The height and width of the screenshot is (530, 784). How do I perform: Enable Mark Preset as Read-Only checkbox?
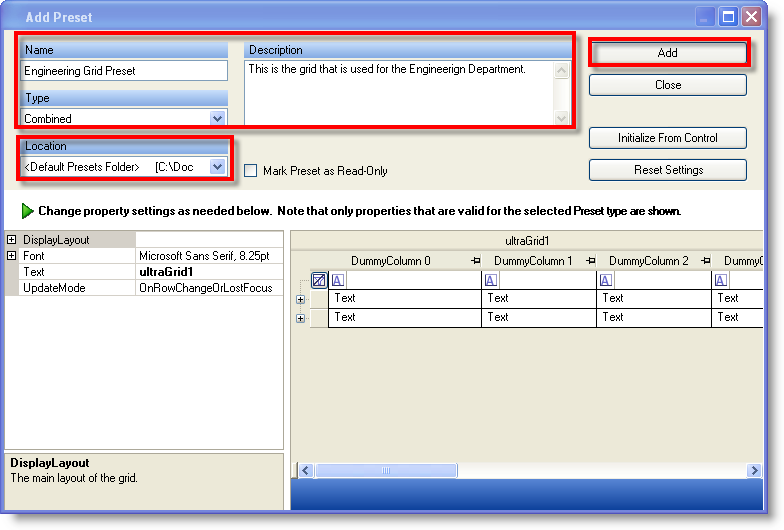251,171
